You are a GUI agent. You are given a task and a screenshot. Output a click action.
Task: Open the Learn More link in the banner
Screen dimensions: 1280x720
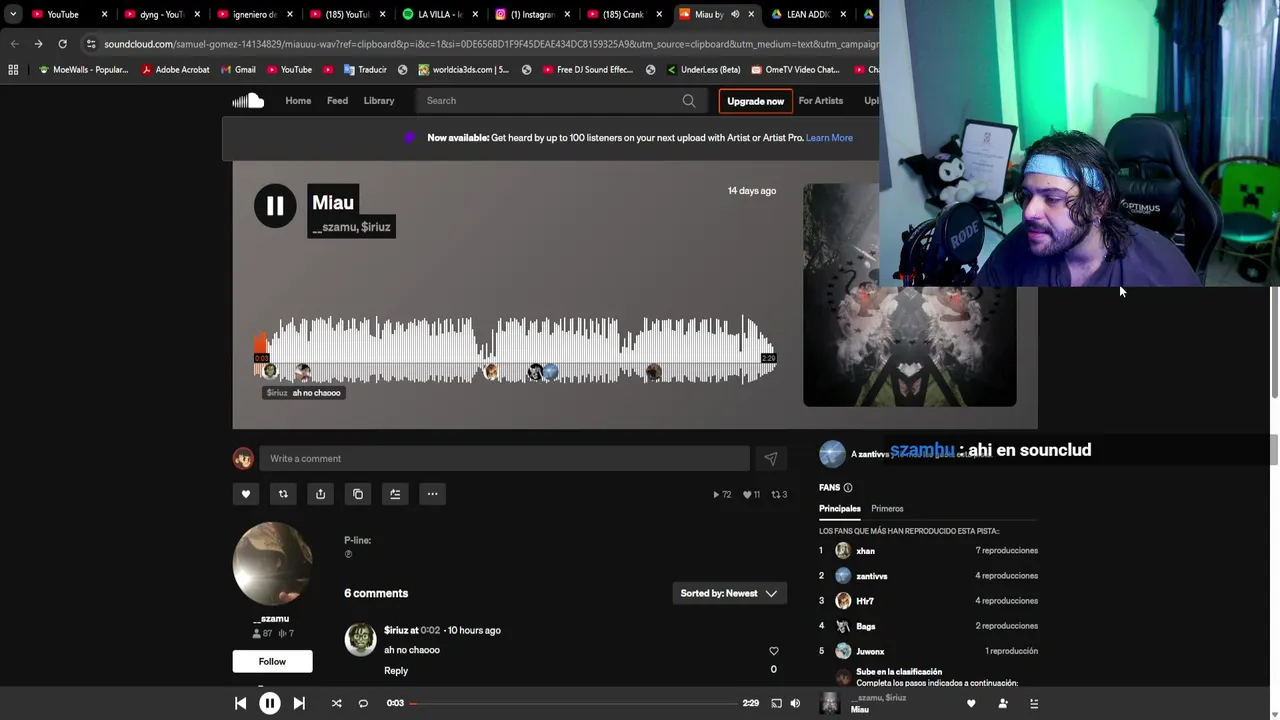pyautogui.click(x=829, y=138)
